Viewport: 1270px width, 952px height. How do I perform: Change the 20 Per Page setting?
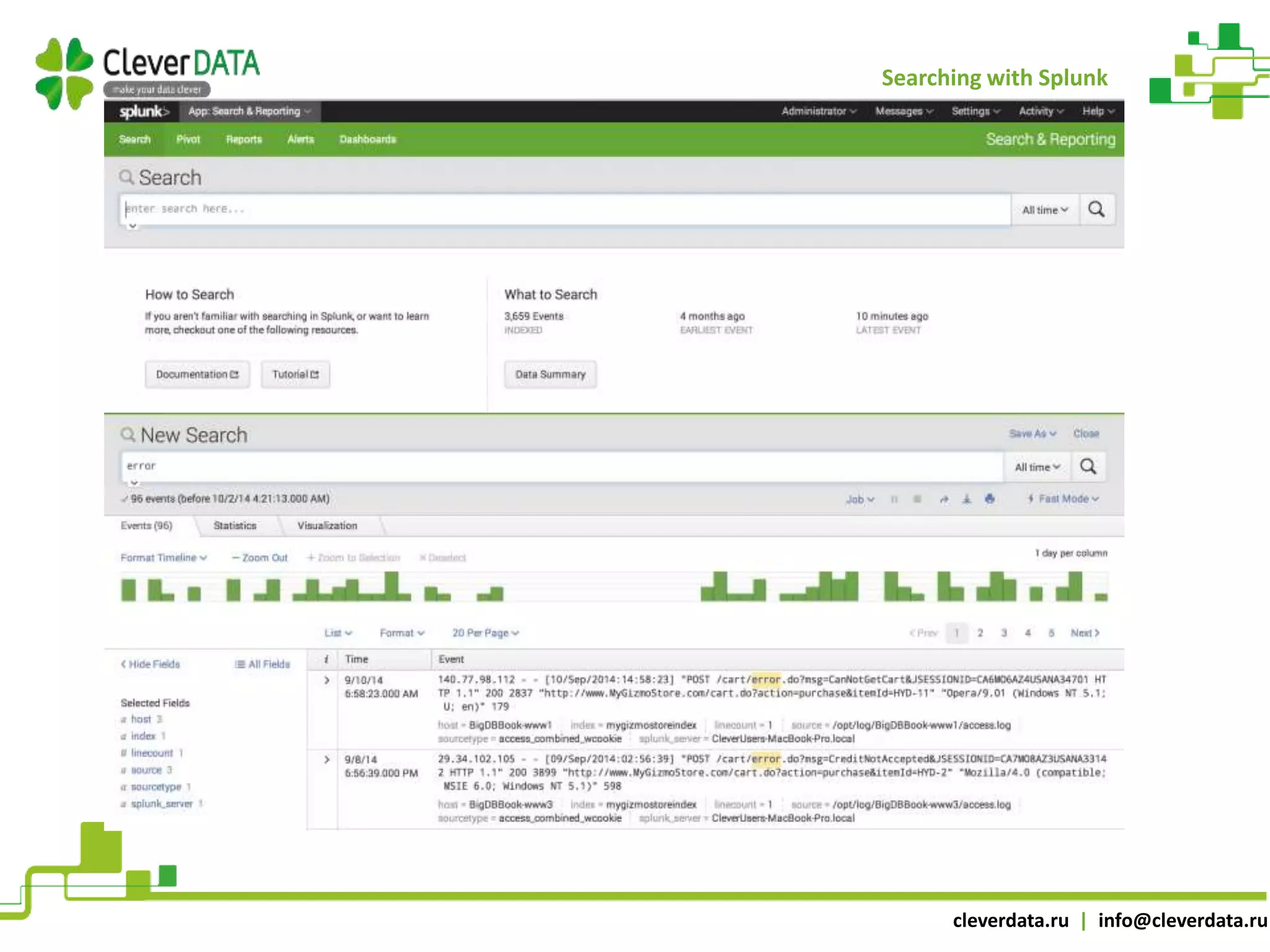point(486,633)
